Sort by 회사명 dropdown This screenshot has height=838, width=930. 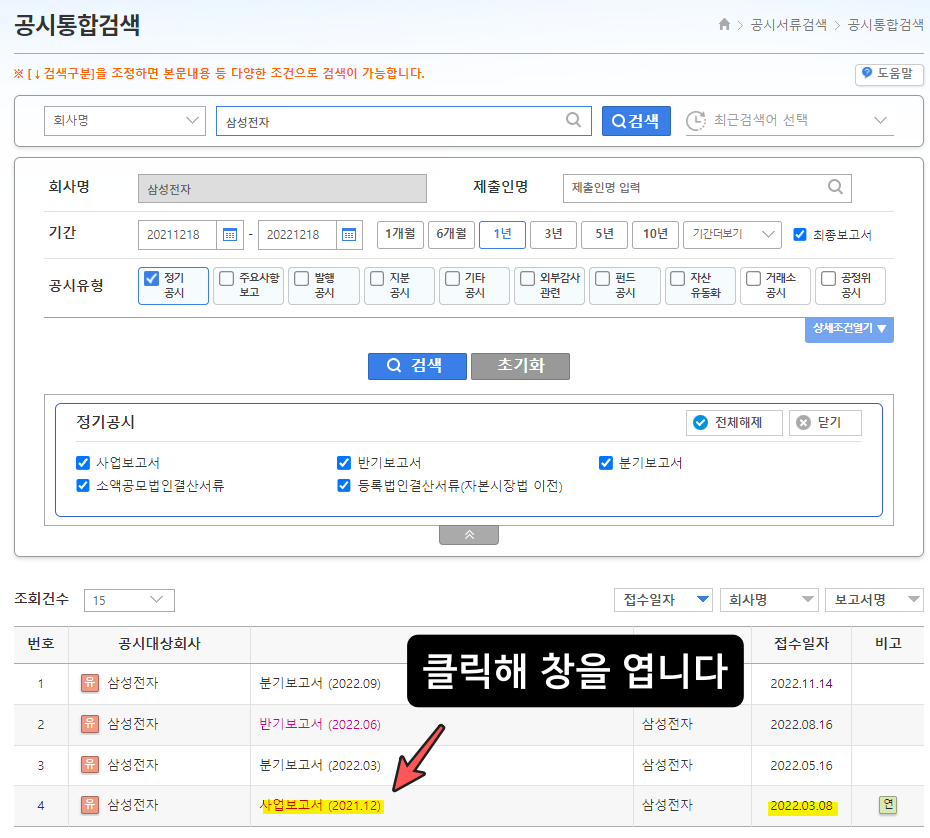click(769, 600)
